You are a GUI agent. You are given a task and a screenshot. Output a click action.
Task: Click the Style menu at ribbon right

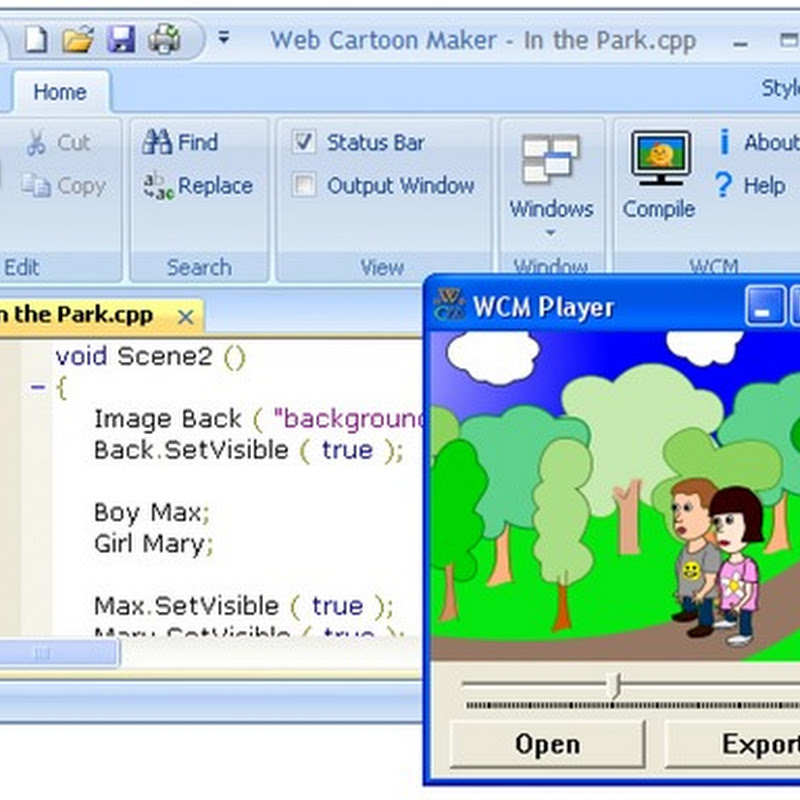[x=781, y=89]
